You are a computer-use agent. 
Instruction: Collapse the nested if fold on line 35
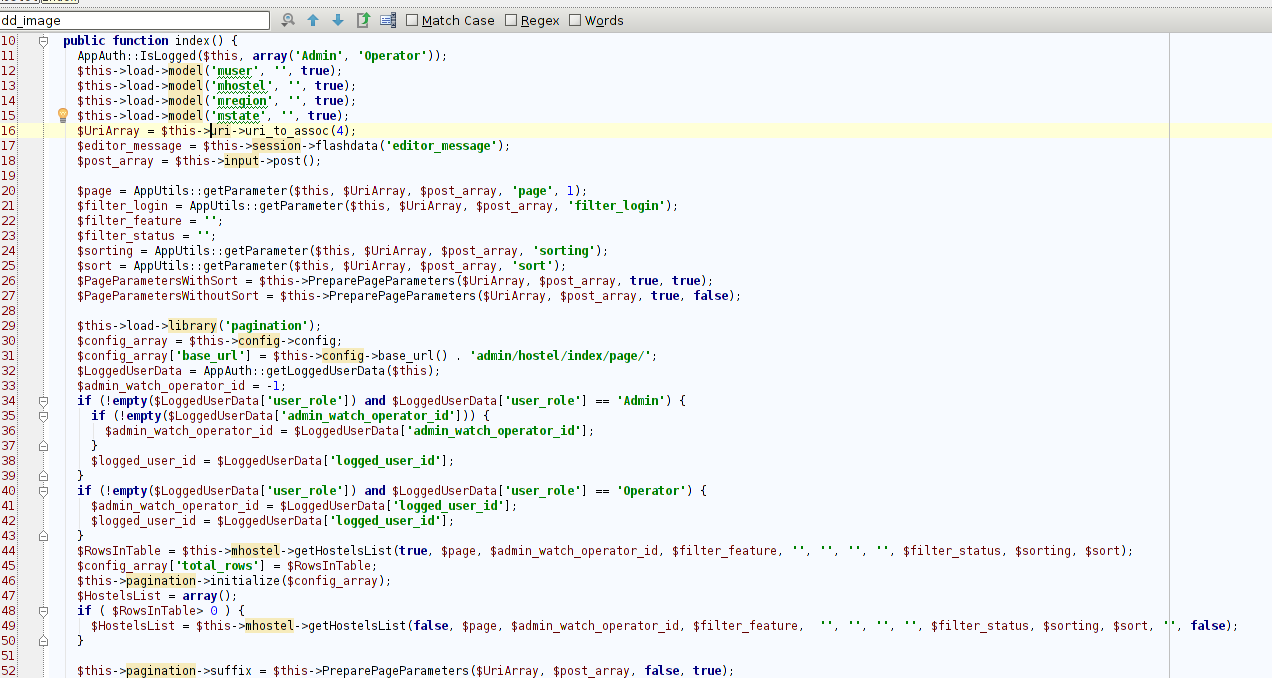pyautogui.click(x=43, y=416)
